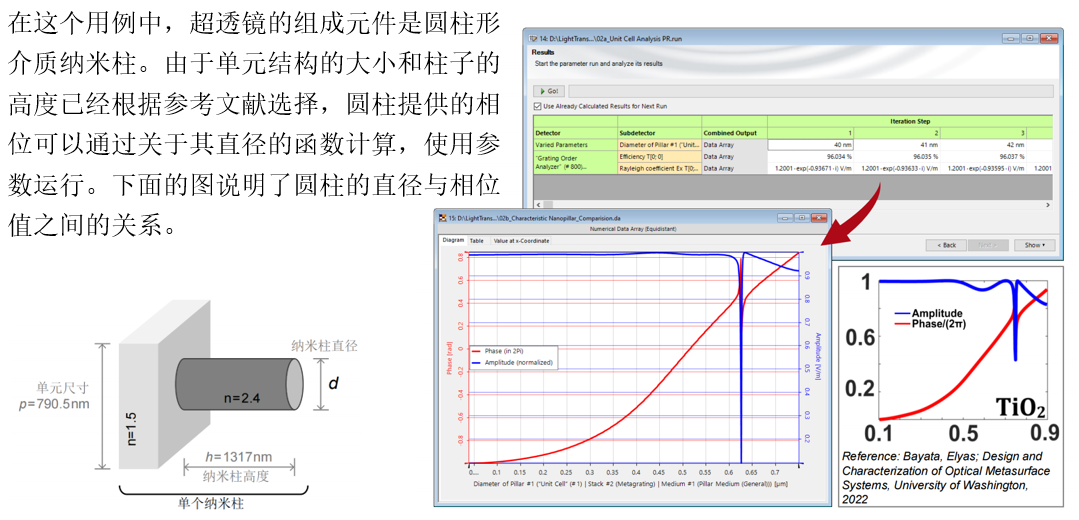Screen dimensions: 1079x520
Task: Click the Rayleigh coefficient value exp(-0.93595·i) cell
Action: click(x=983, y=168)
